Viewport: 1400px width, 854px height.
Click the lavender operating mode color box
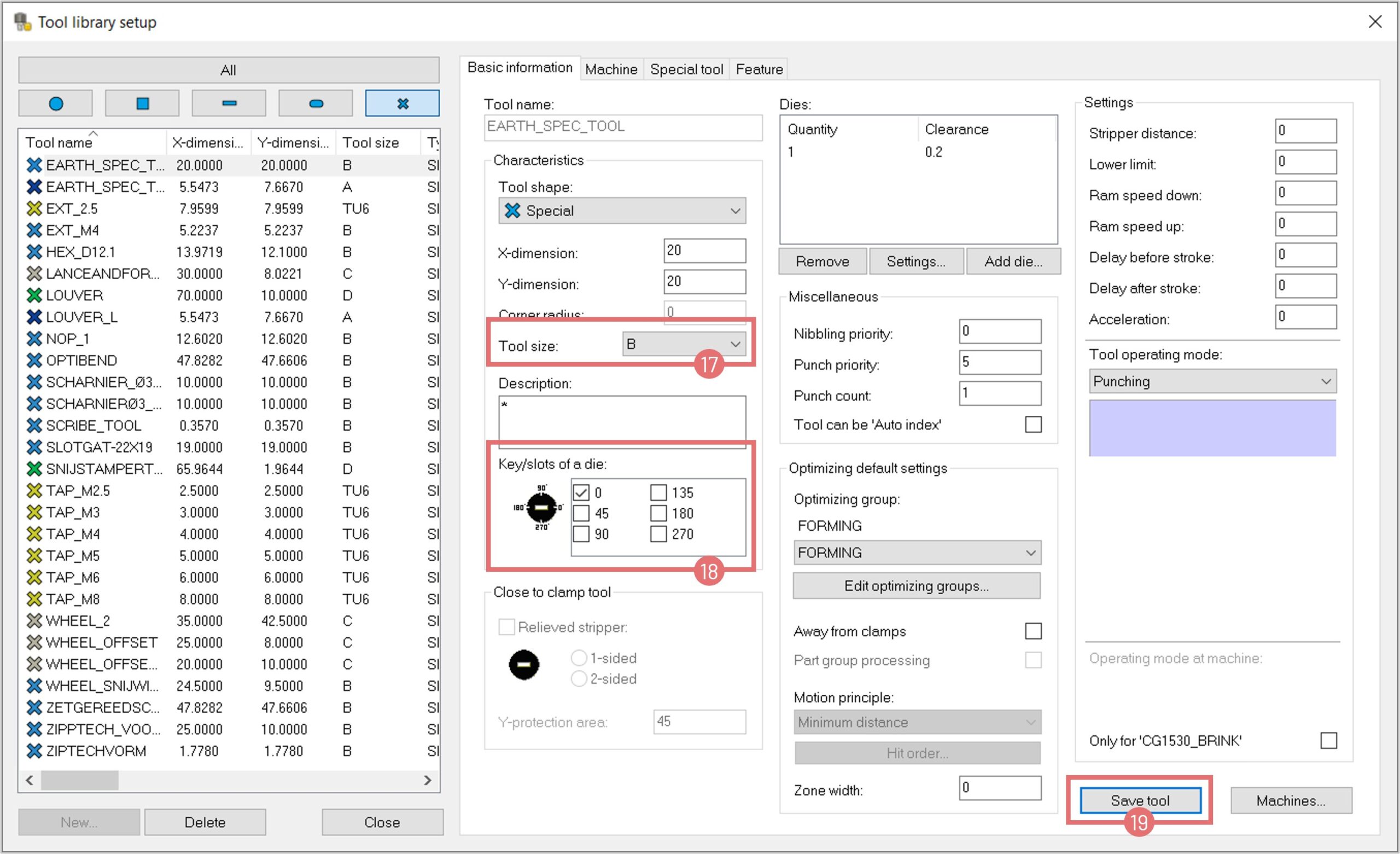[x=1212, y=428]
